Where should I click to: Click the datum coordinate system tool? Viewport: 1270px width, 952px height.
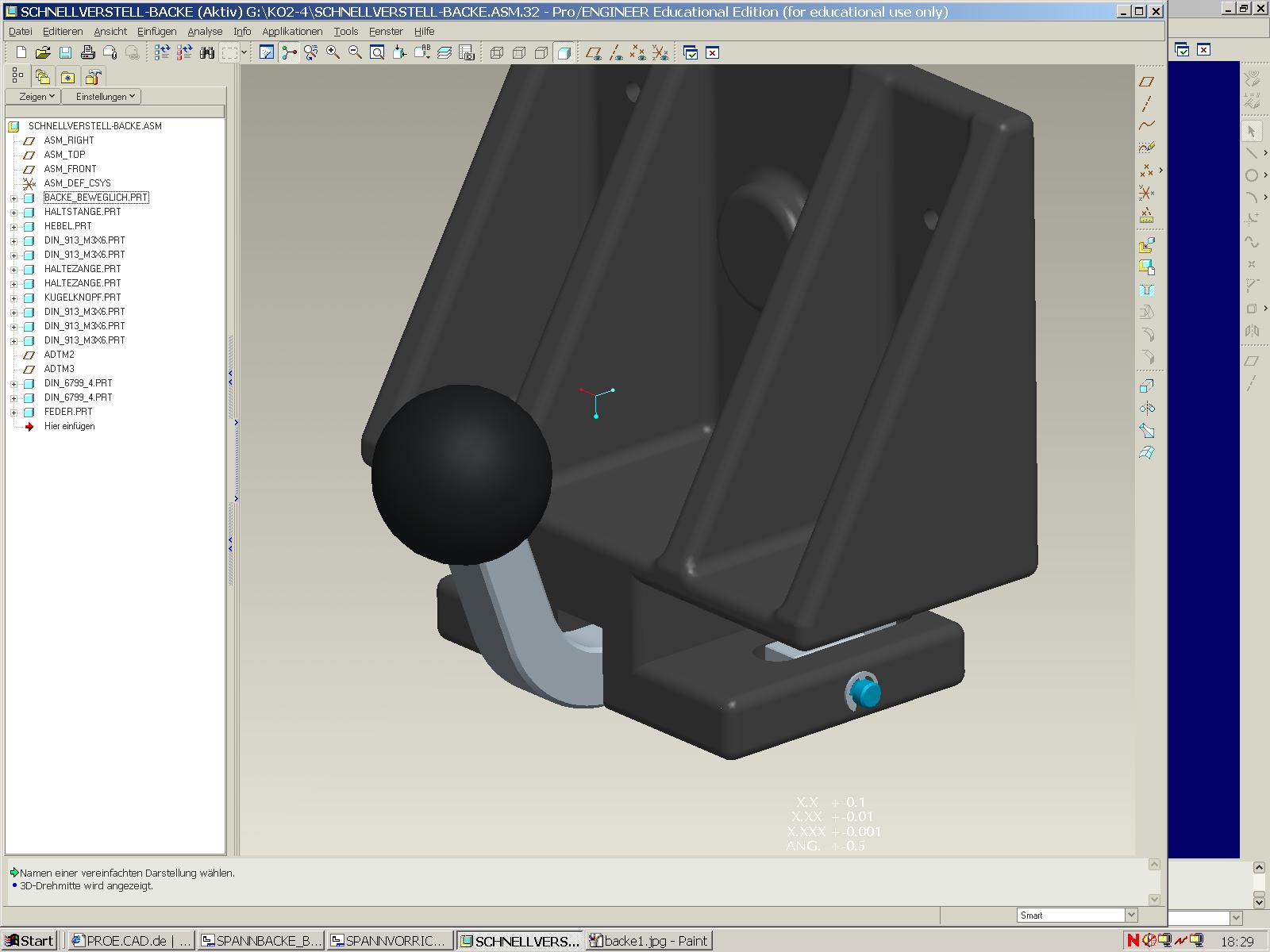pos(1146,193)
